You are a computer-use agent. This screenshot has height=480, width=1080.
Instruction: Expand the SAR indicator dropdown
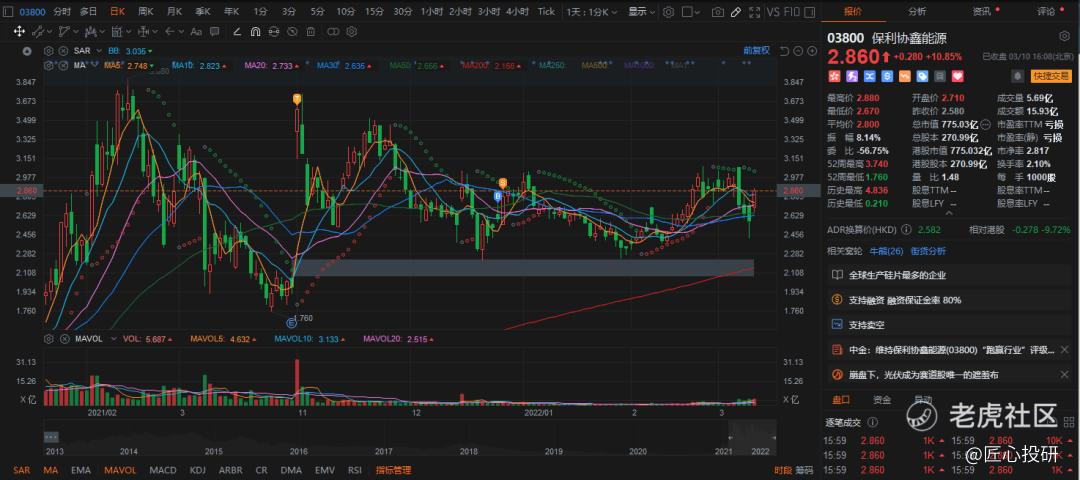tap(99, 51)
